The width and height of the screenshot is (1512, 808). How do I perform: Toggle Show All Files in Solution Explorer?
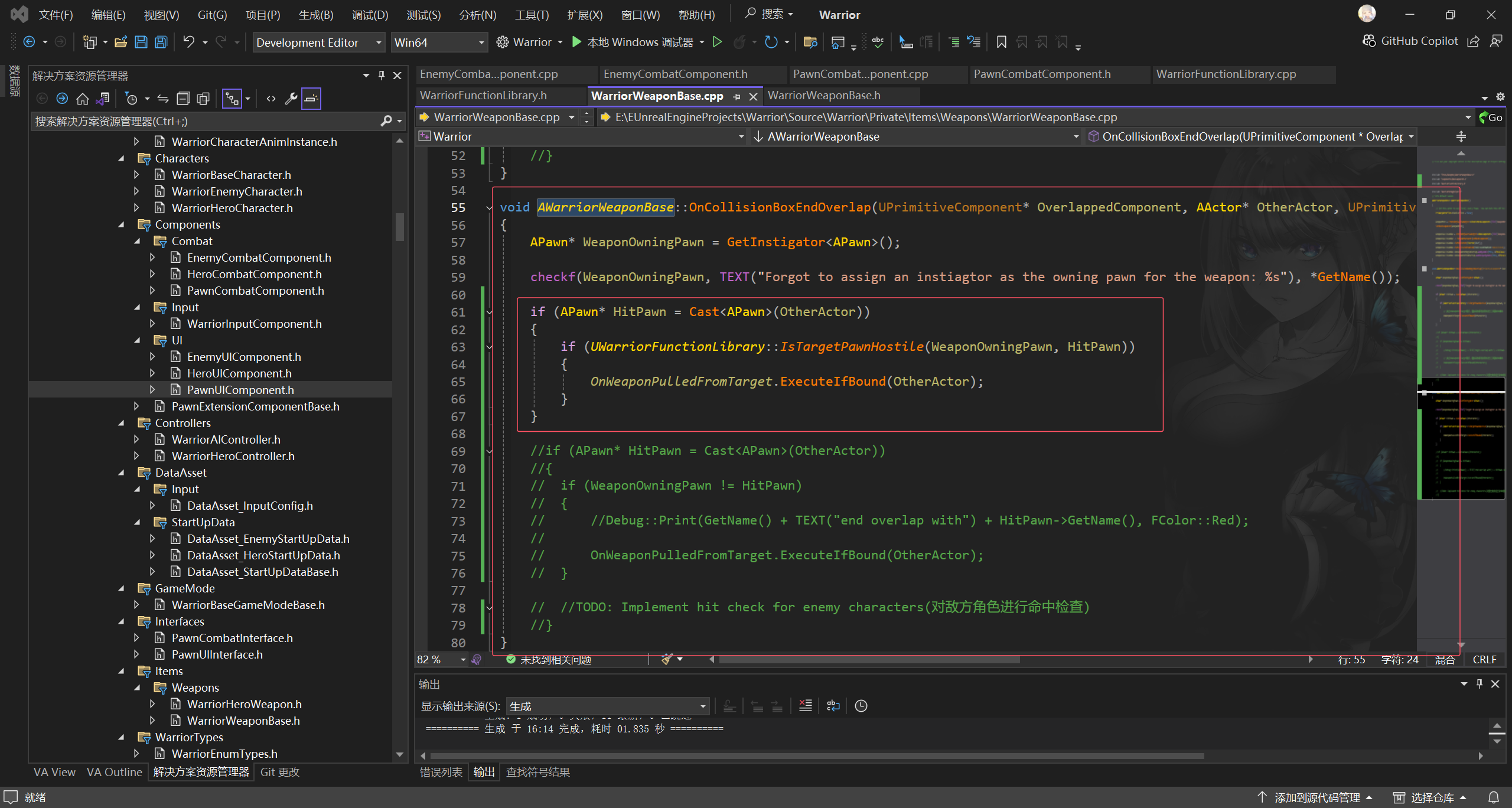tap(203, 99)
